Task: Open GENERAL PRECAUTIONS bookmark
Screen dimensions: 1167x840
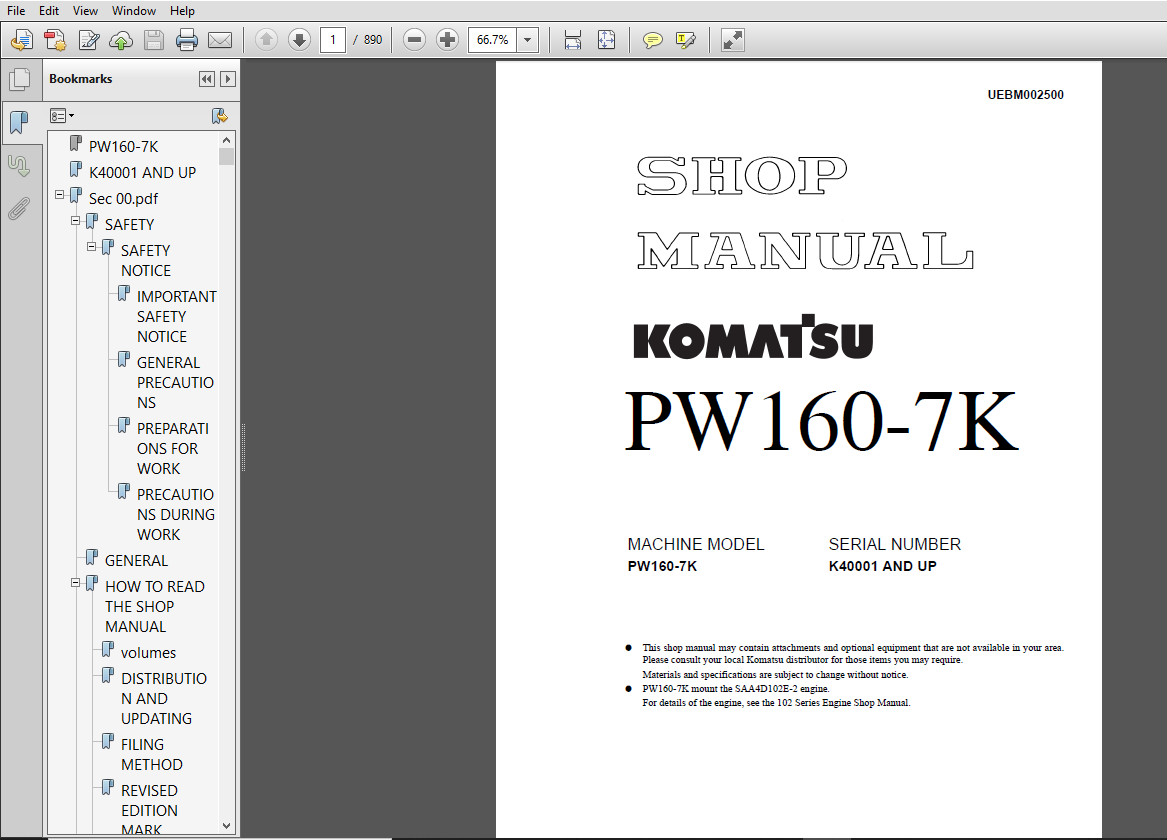Action: click(175, 382)
